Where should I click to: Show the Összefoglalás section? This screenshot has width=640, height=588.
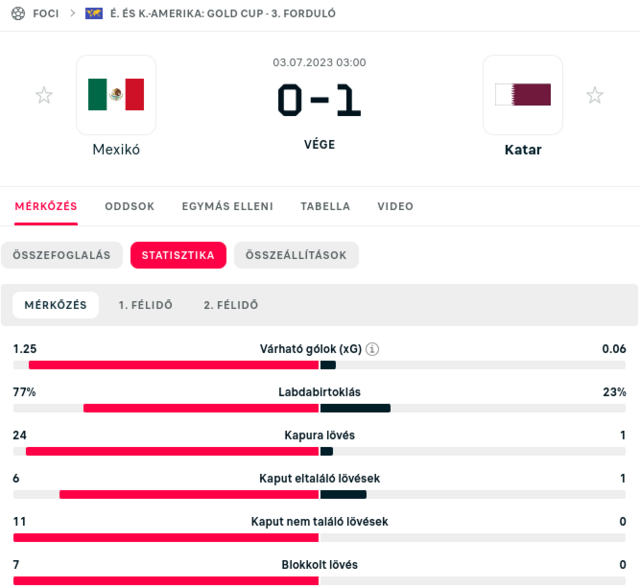[x=62, y=255]
